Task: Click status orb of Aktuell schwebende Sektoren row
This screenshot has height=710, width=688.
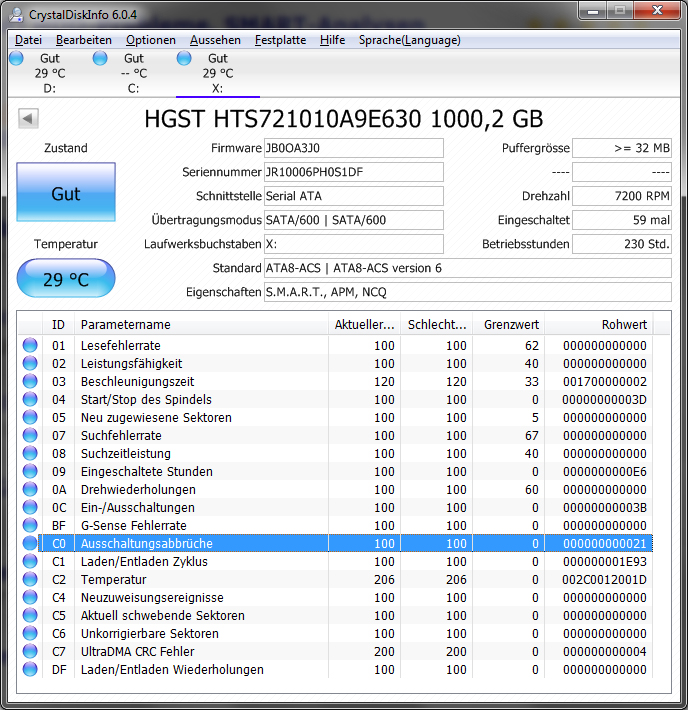Action: (x=30, y=615)
